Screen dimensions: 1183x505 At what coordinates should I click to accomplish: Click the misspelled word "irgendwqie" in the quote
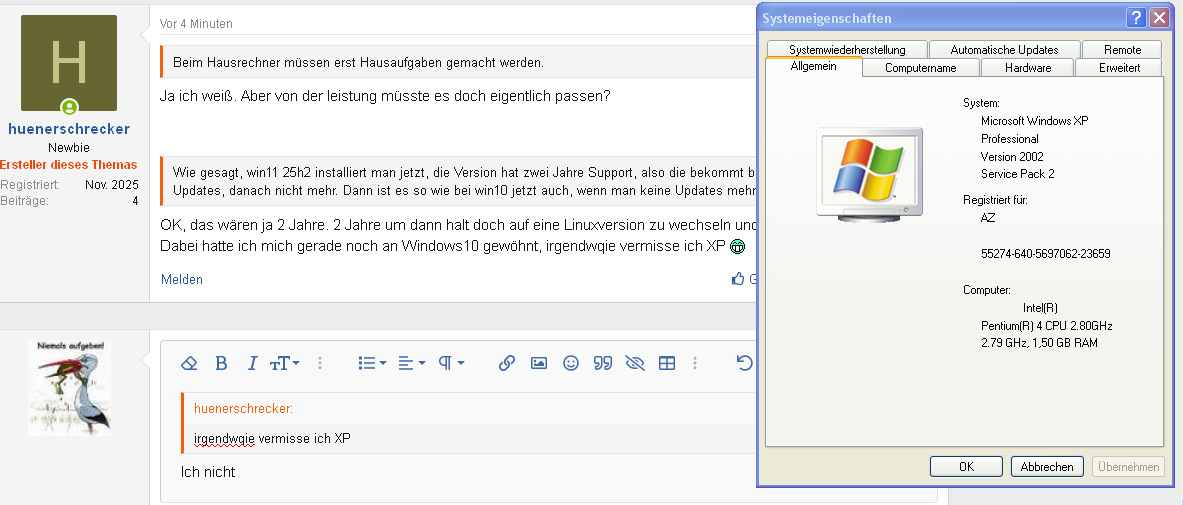[x=224, y=439]
